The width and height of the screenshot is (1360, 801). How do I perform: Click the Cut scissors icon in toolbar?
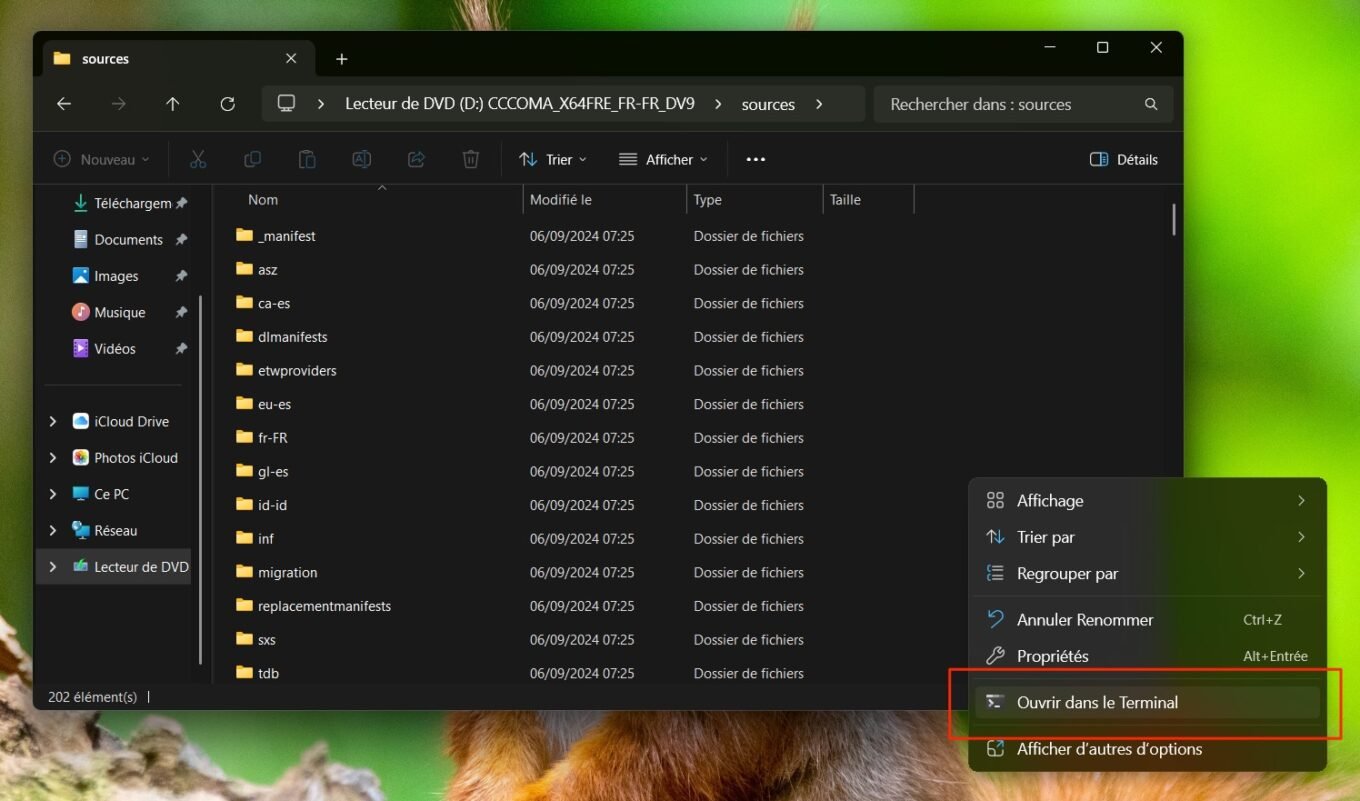(x=198, y=159)
